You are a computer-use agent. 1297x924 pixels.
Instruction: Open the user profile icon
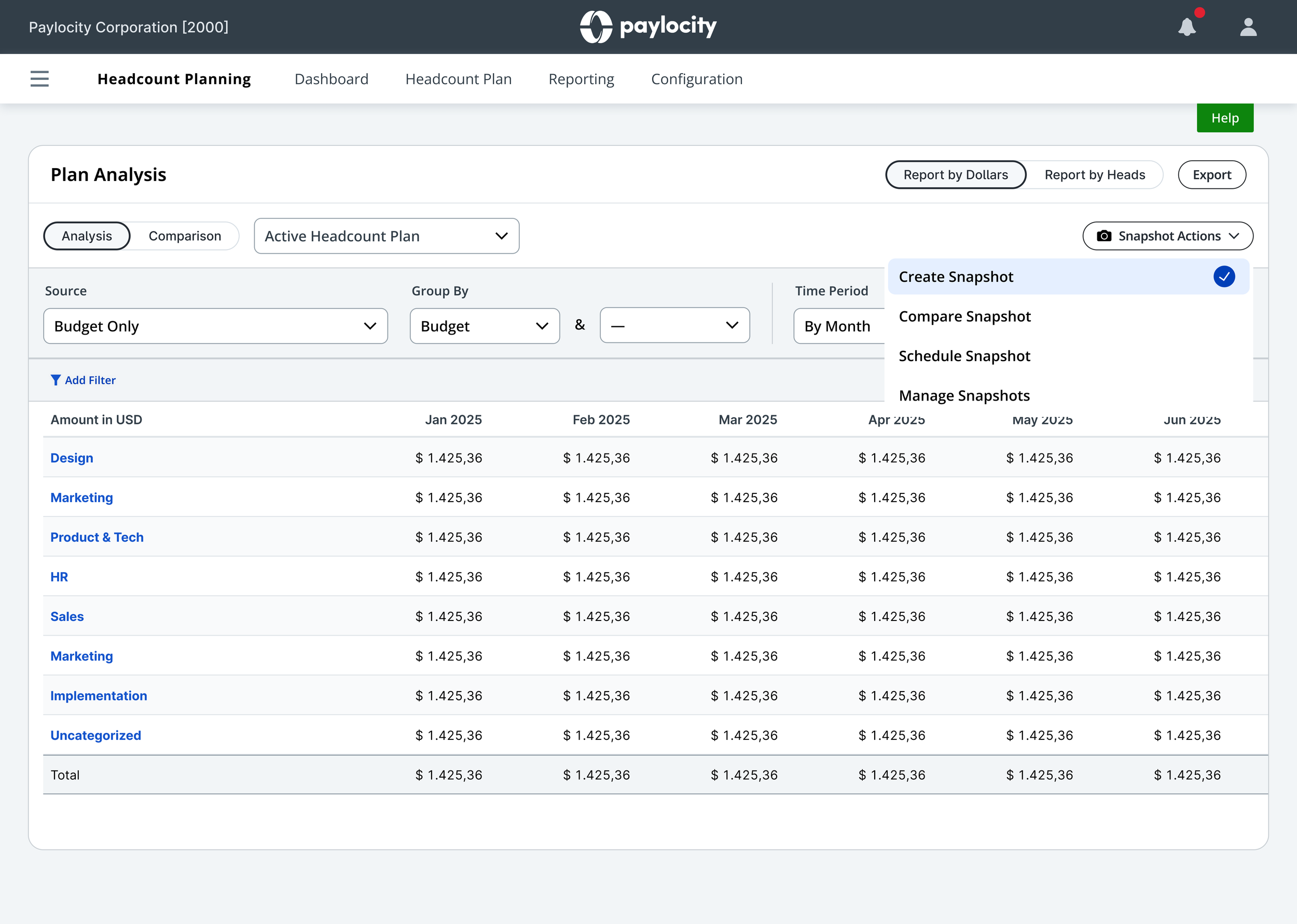tap(1248, 27)
